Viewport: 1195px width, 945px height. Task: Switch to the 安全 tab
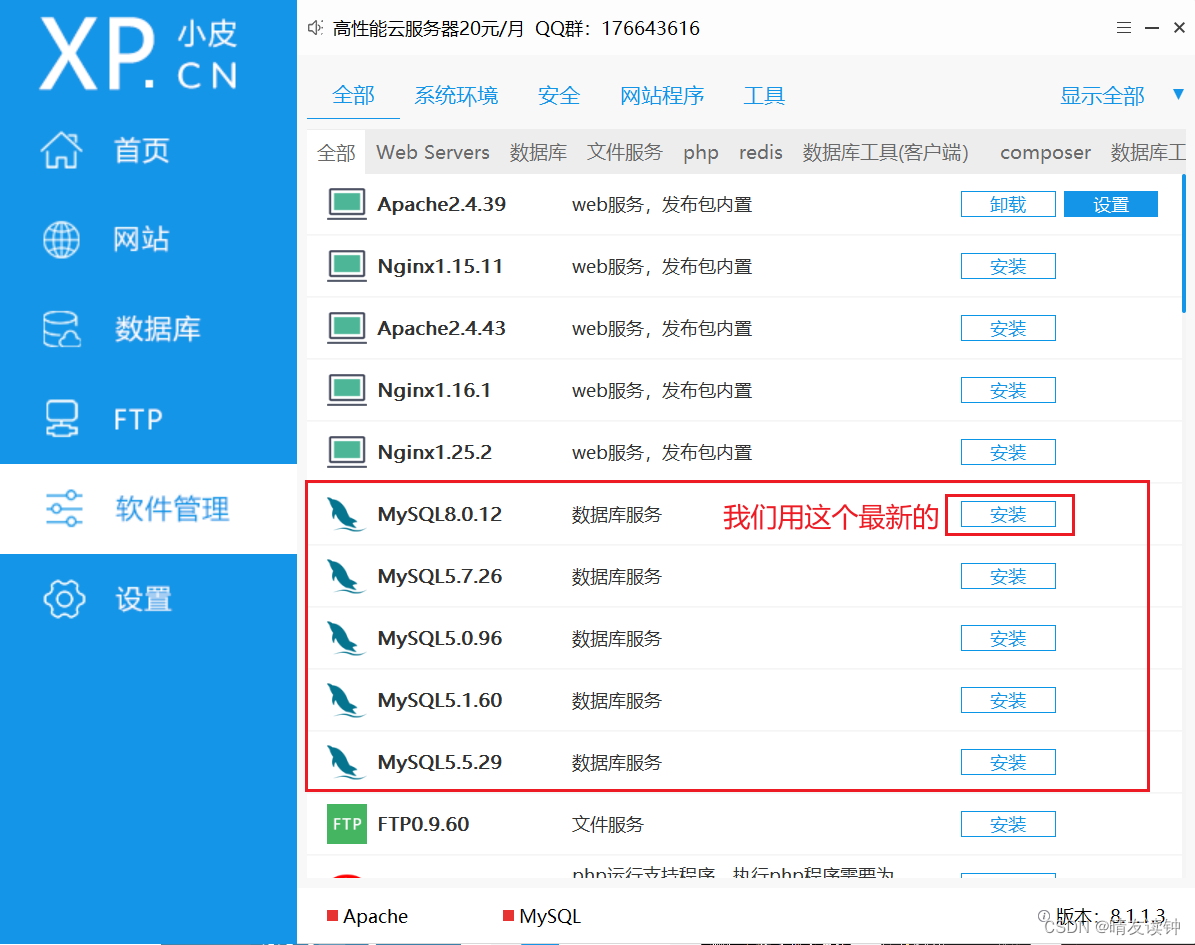point(559,96)
